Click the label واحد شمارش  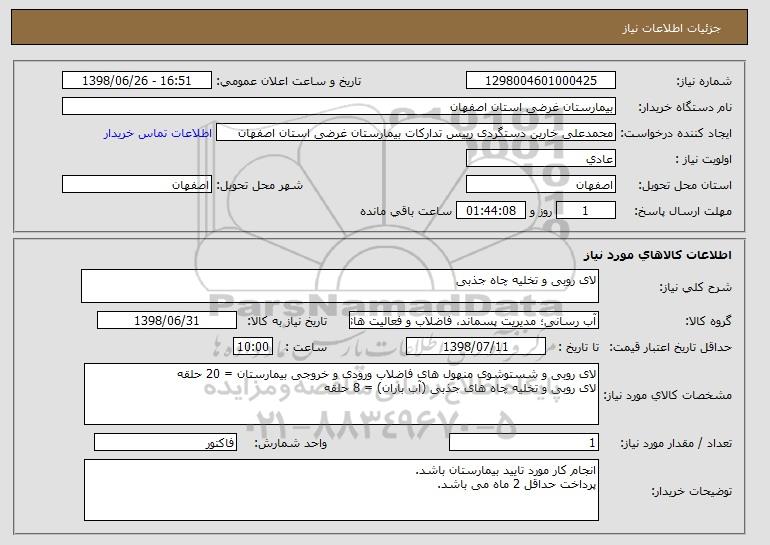point(290,443)
